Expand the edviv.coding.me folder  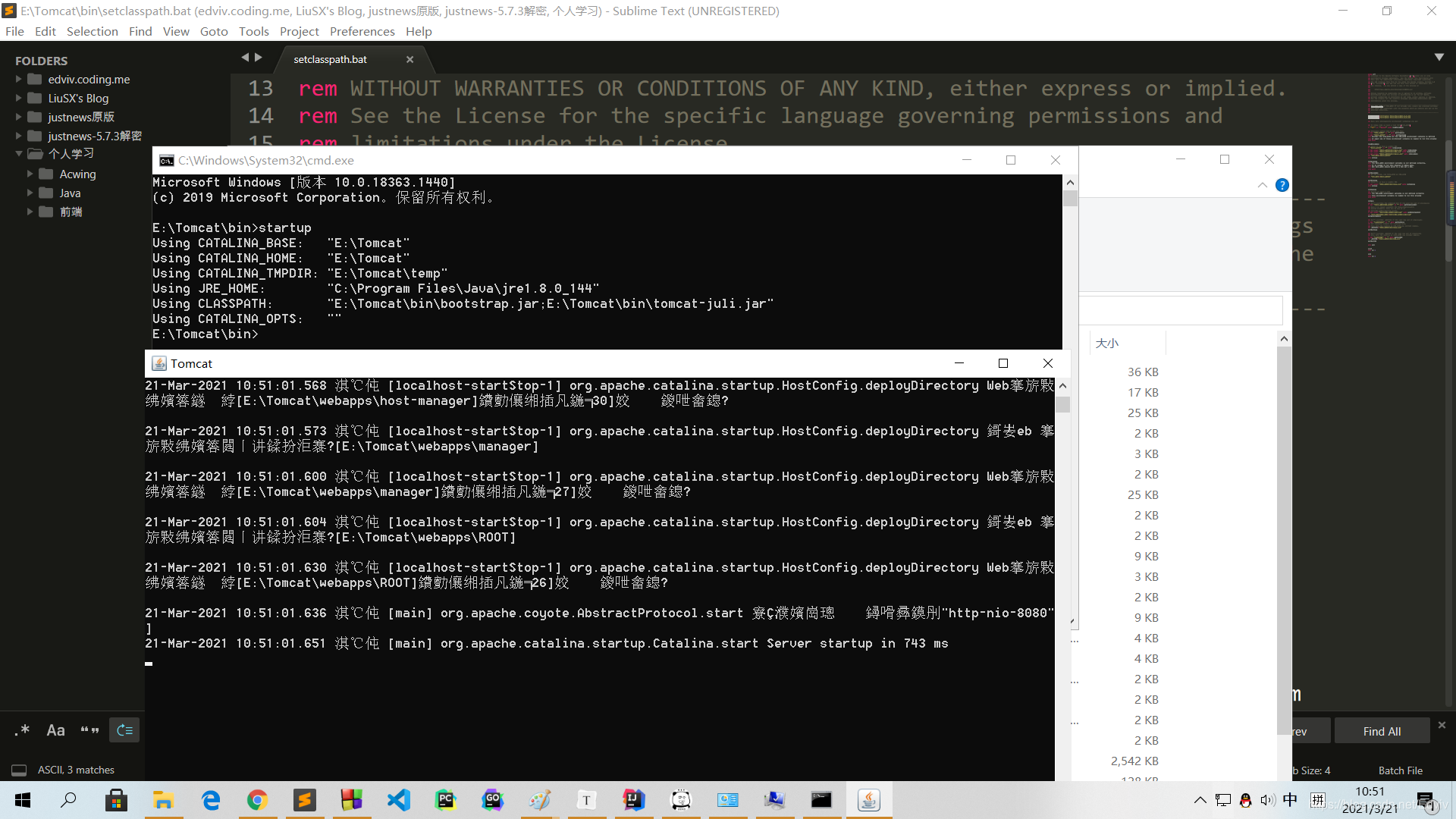[19, 79]
